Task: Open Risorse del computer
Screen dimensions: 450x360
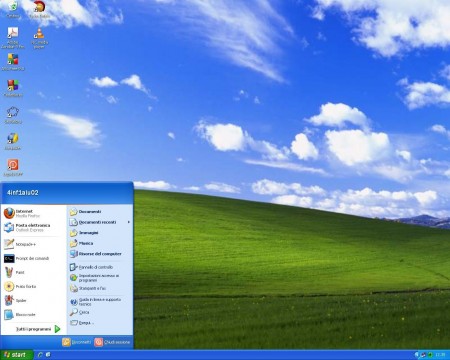Action: coord(100,254)
